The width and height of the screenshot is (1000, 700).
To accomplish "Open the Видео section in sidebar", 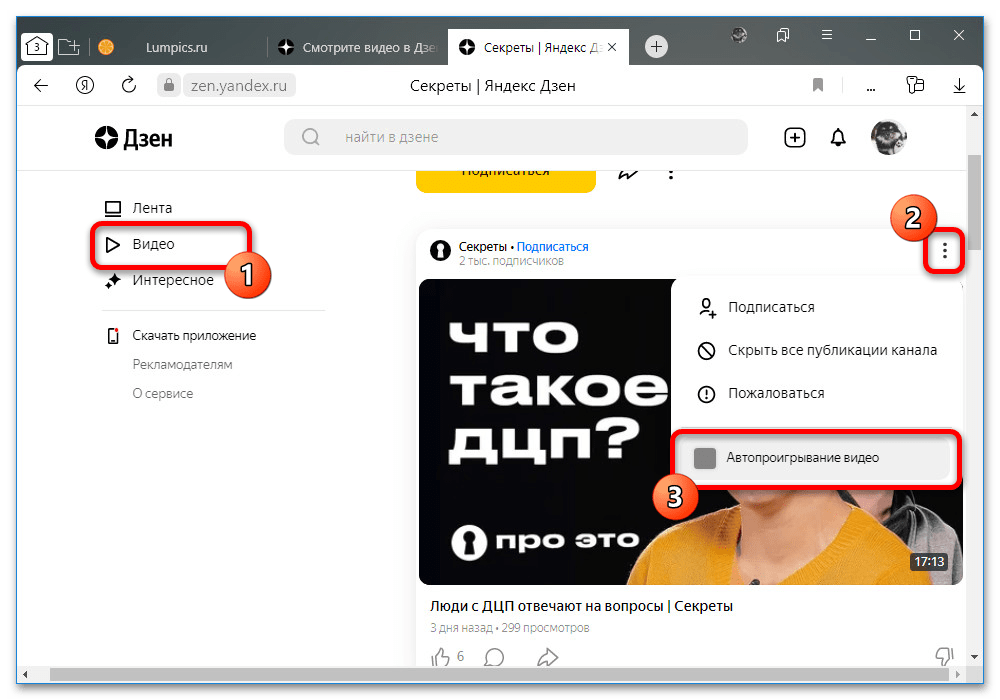I will click(153, 244).
